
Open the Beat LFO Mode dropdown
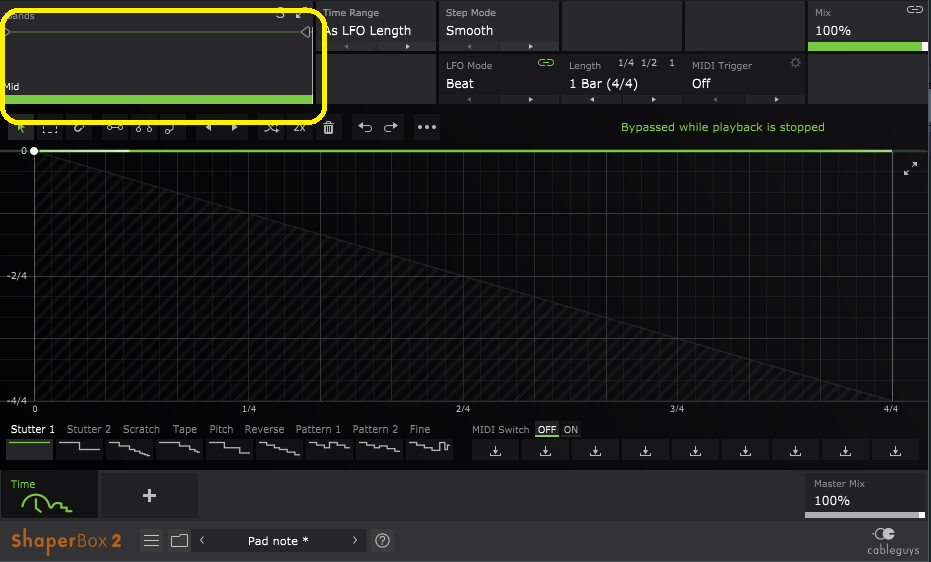[x=460, y=84]
